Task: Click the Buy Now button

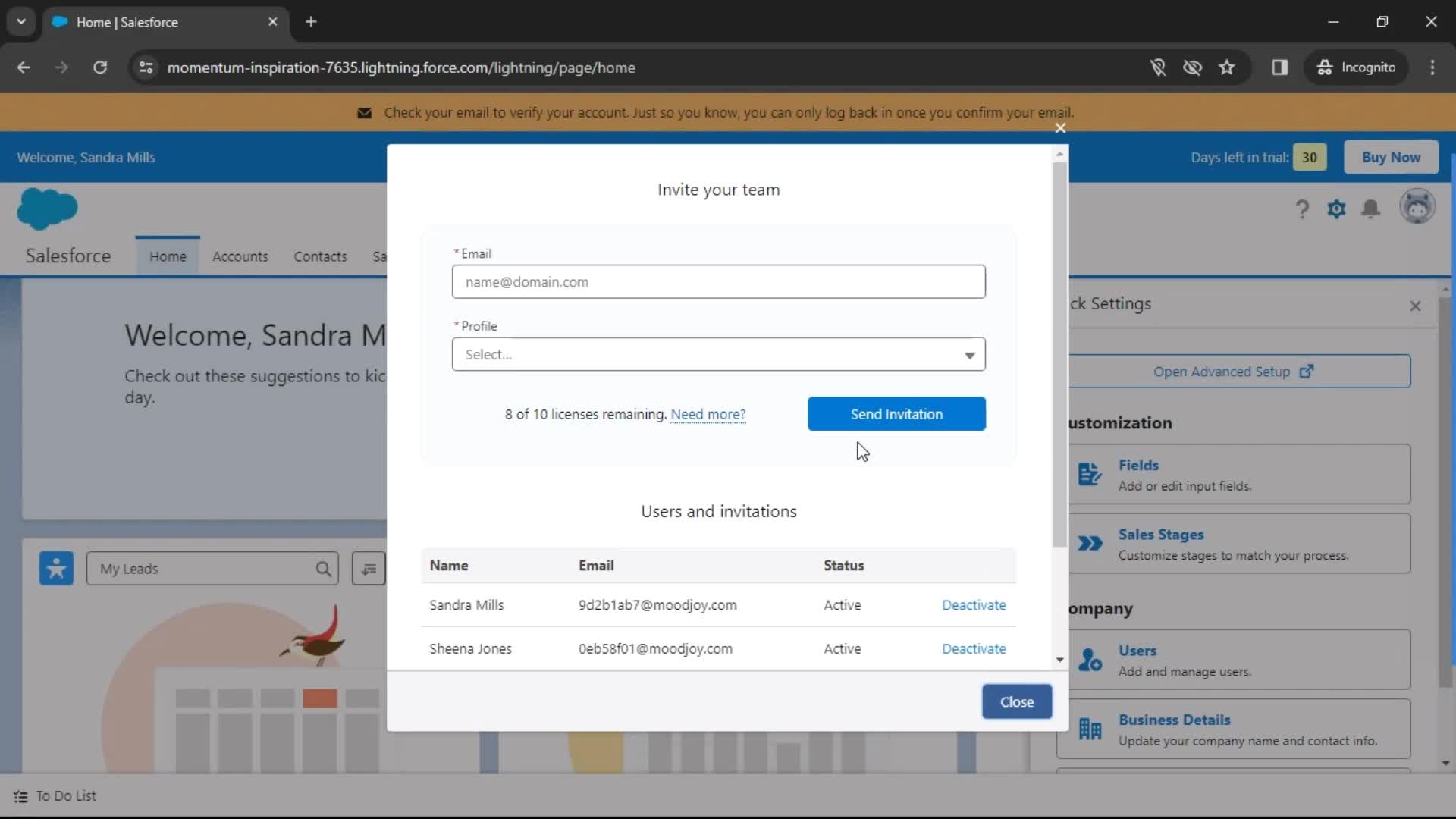Action: coord(1391,157)
